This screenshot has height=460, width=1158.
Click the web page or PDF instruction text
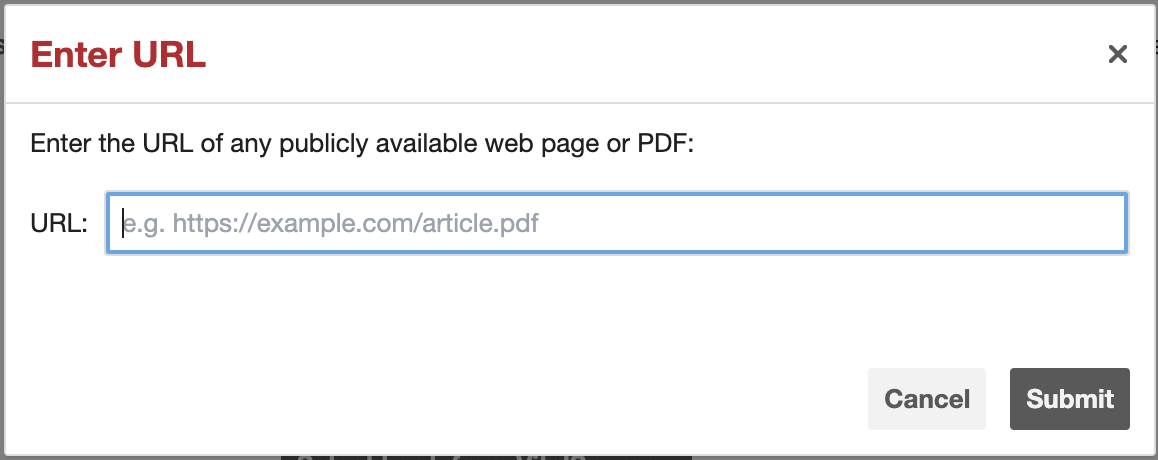[x=362, y=143]
